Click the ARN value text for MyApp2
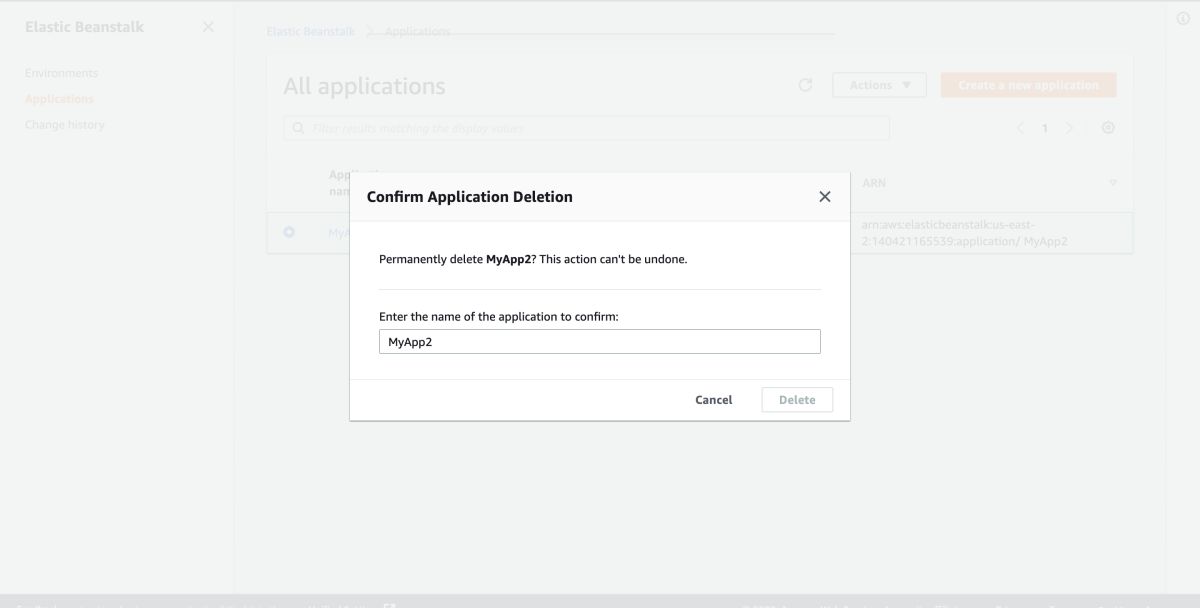 click(x=964, y=233)
